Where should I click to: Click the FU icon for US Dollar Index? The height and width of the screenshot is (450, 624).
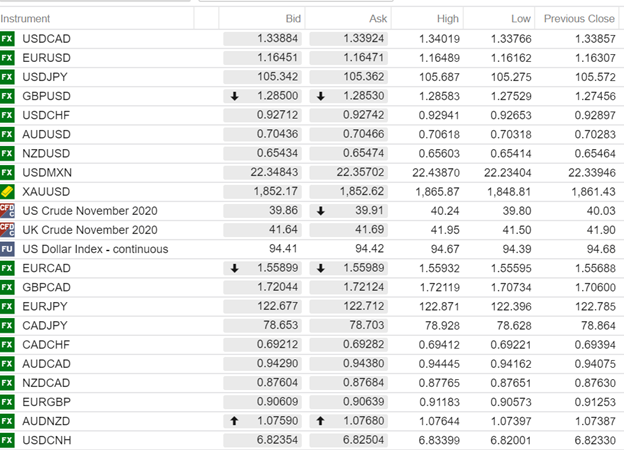coord(8,249)
